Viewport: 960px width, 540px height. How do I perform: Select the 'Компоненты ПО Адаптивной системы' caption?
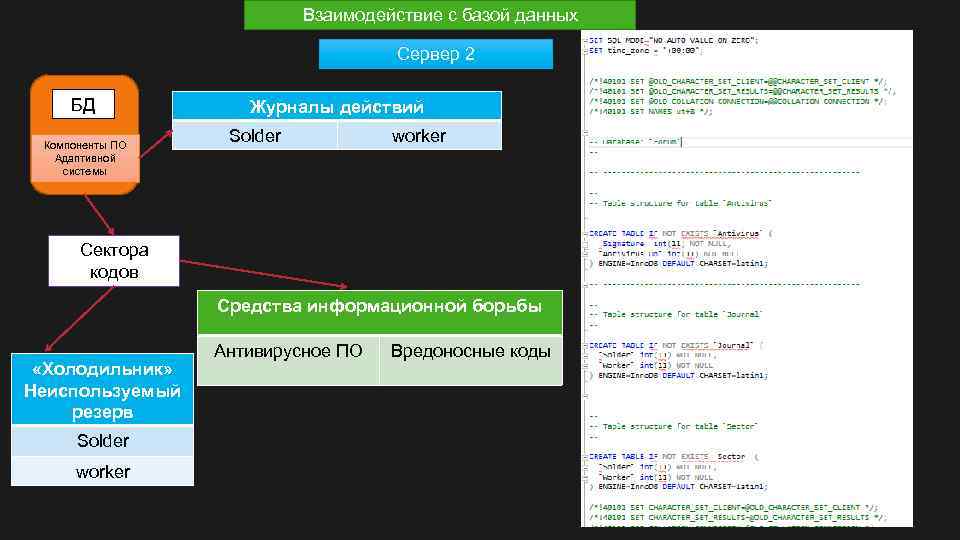(x=85, y=158)
